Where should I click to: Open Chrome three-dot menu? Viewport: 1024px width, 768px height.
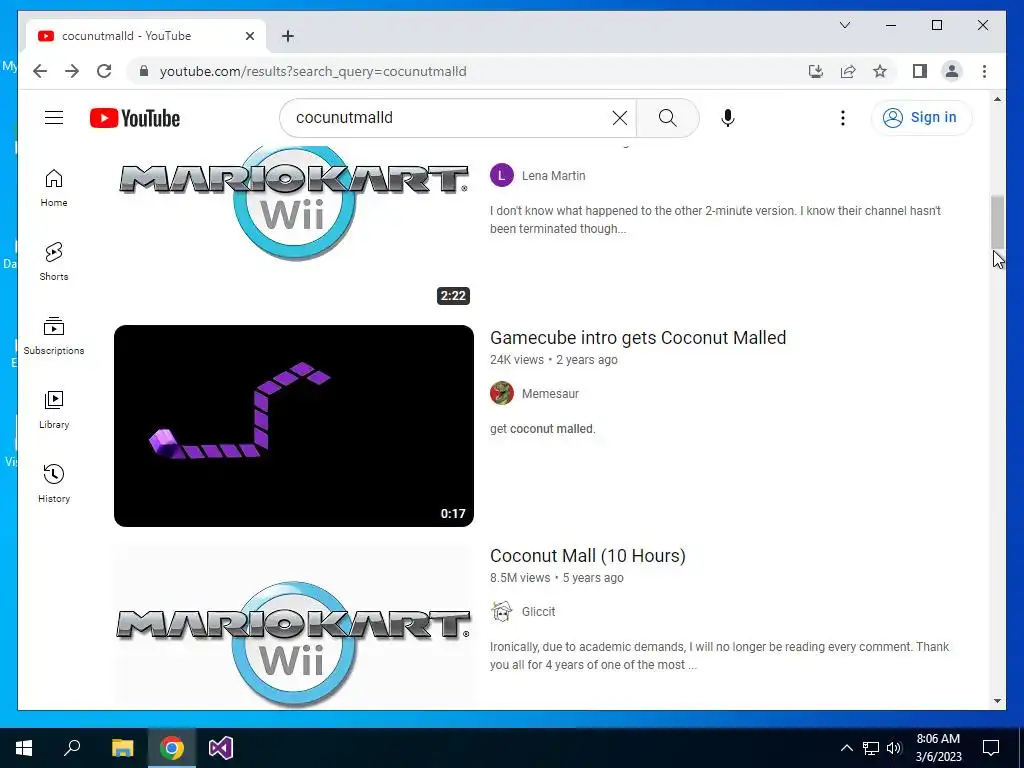pos(984,71)
